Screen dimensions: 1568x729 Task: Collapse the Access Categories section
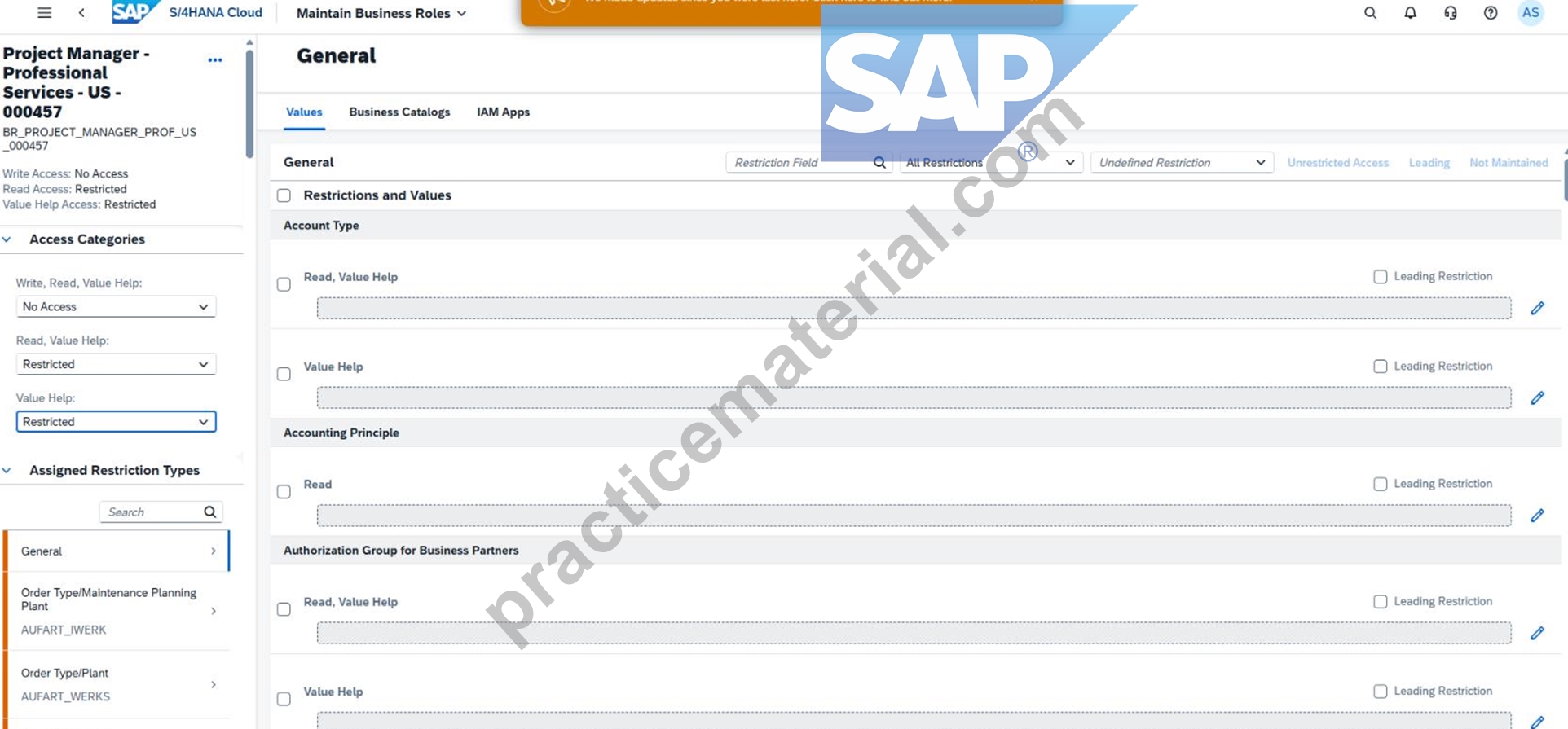pos(7,239)
